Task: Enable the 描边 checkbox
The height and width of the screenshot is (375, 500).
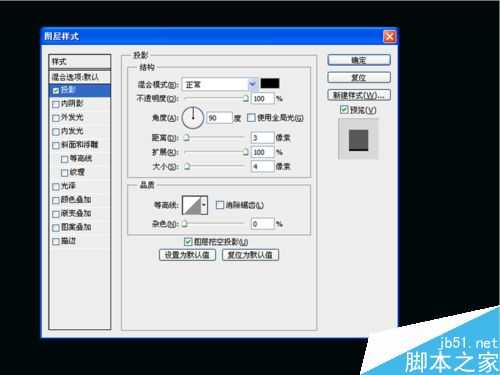Action: click(x=56, y=241)
